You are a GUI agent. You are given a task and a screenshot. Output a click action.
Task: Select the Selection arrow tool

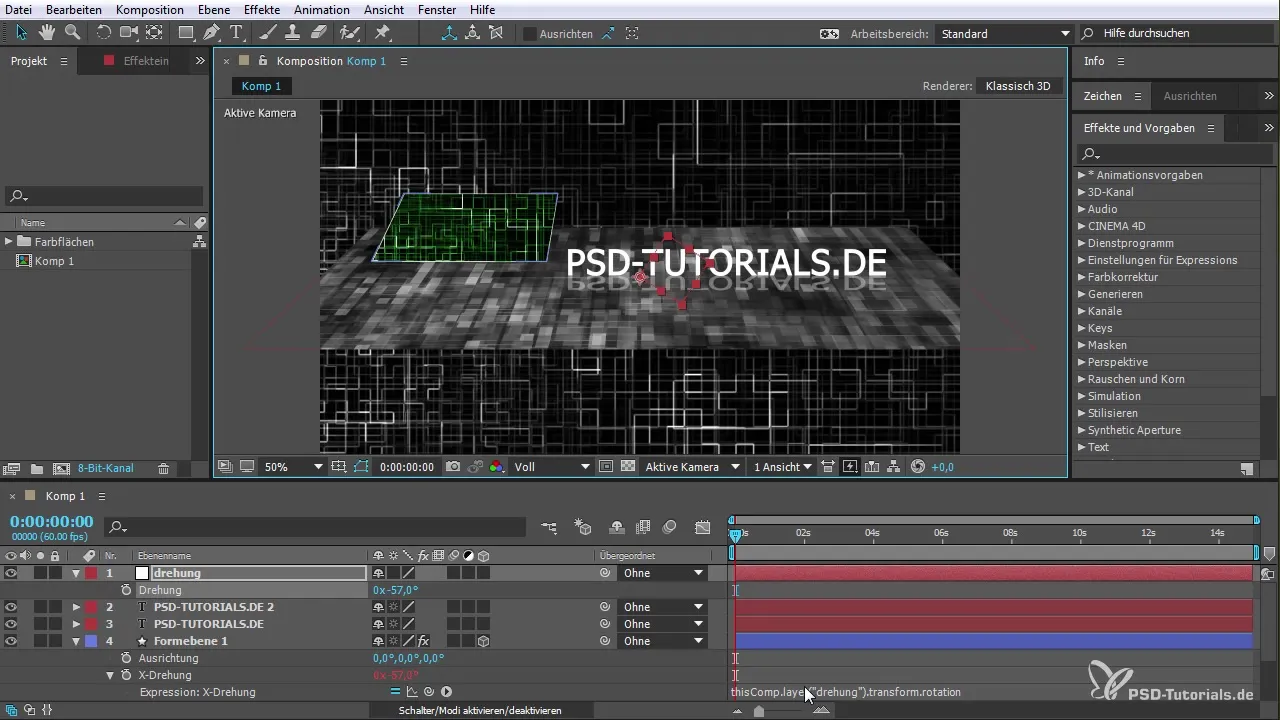(x=22, y=32)
